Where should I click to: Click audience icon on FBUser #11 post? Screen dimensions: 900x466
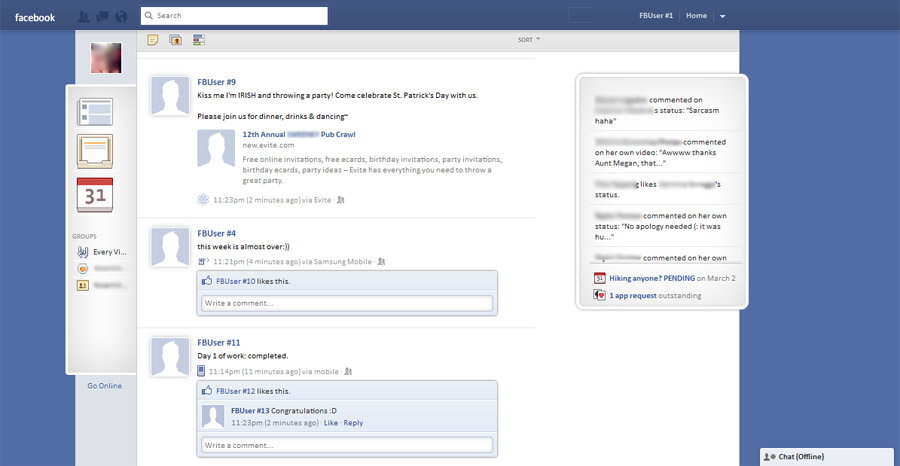(348, 372)
